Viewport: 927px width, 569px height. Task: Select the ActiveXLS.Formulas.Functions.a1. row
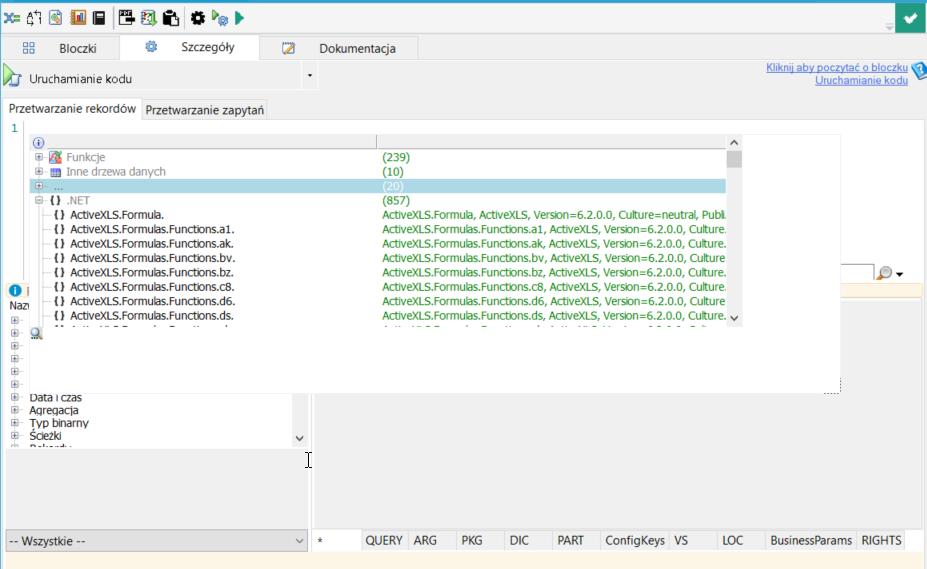click(378, 229)
